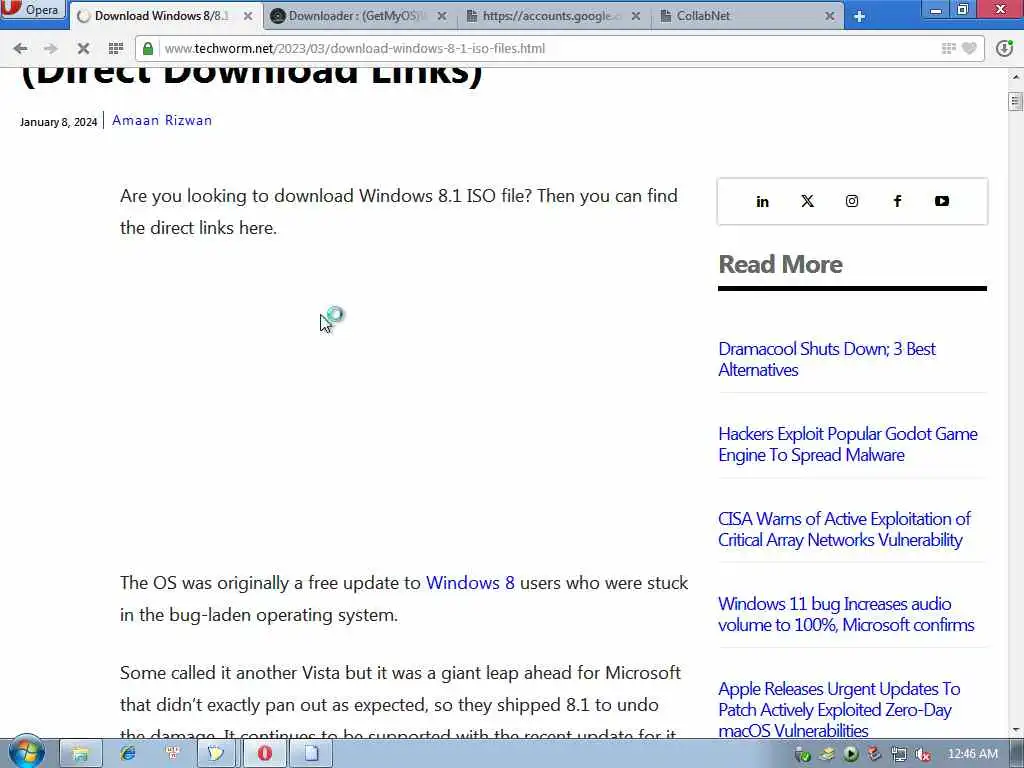The image size is (1024, 768).
Task: Open the Godot Game Engine malware article
Action: pyautogui.click(x=848, y=444)
